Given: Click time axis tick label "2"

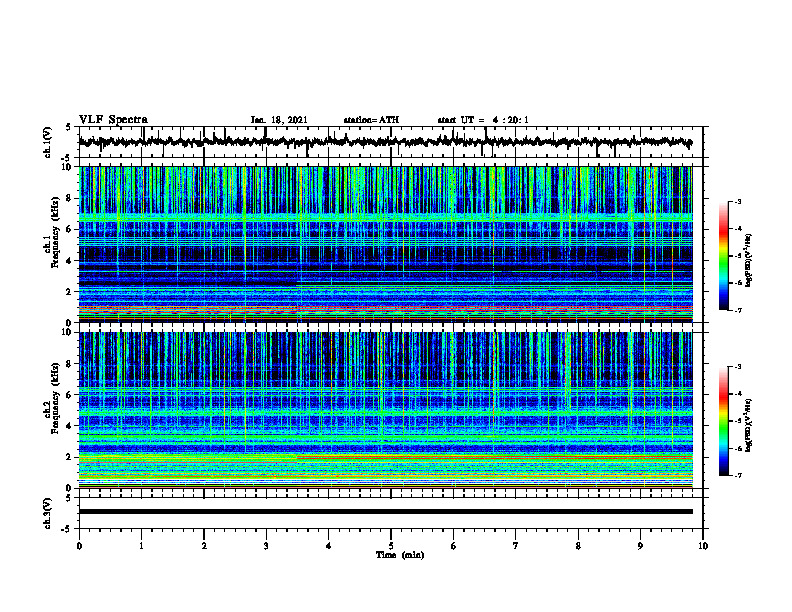Looking at the screenshot, I should pos(204,546).
